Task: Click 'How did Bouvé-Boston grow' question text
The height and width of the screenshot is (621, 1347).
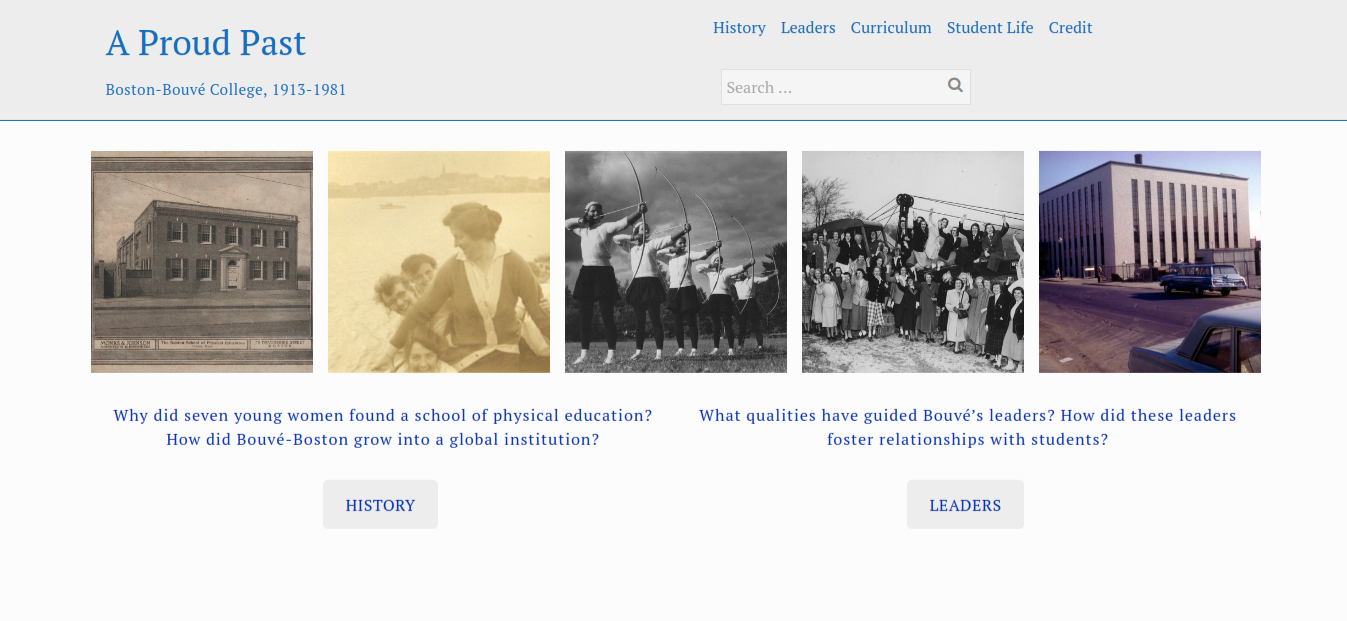Action: (383, 439)
